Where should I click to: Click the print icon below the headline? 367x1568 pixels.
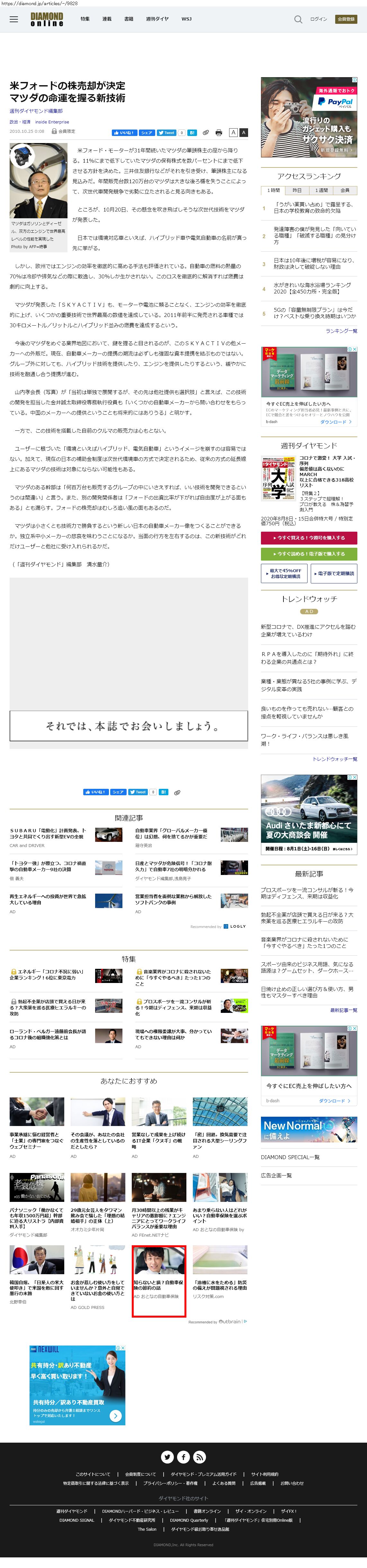218,133
